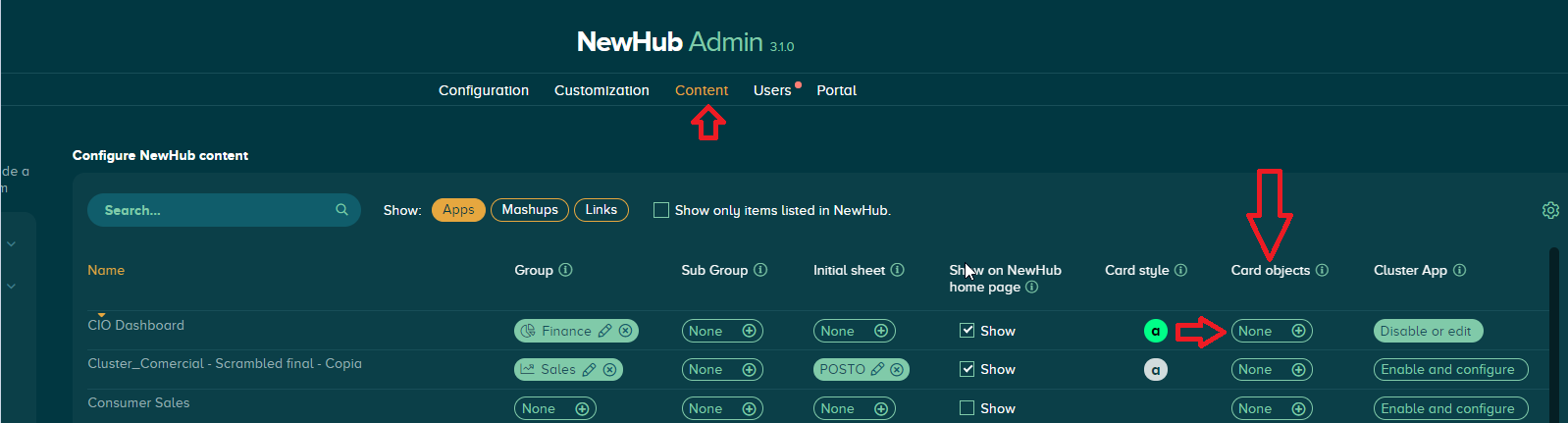
Task: Click Enable and configure for Cluster_Comercial
Action: tap(1450, 370)
